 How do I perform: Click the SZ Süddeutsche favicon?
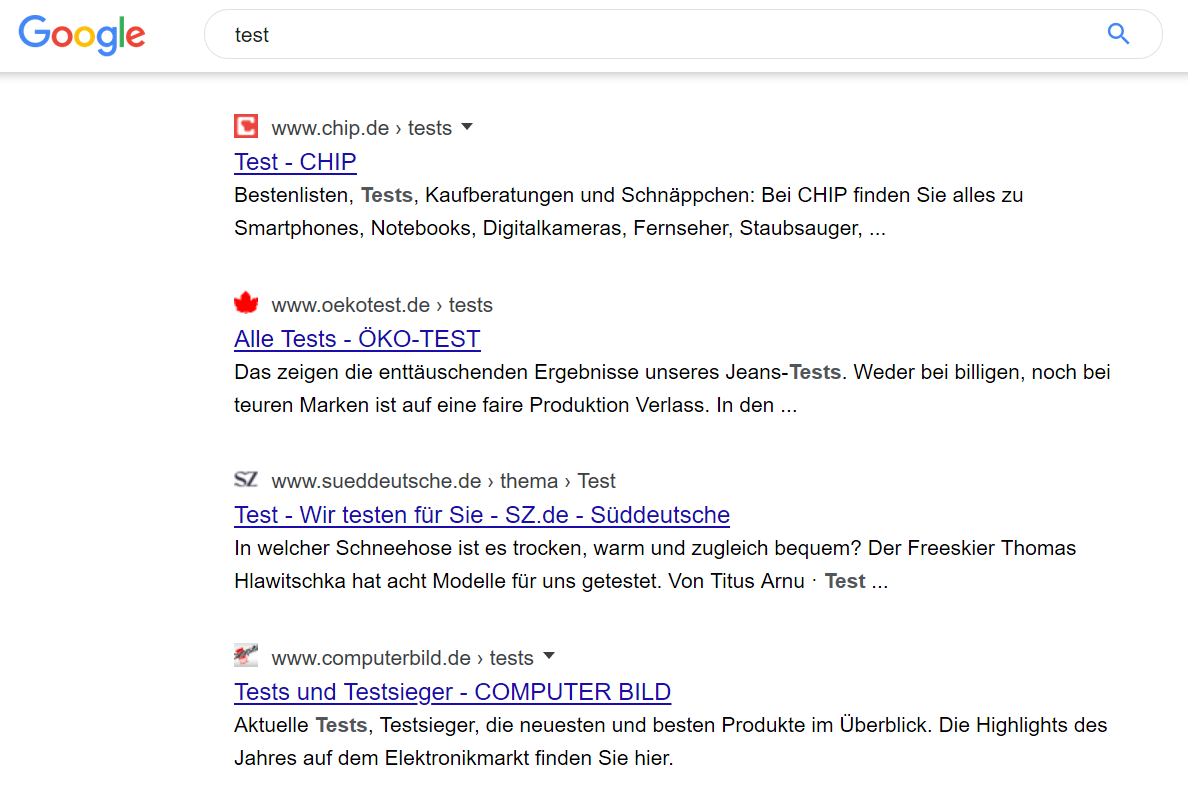246,480
